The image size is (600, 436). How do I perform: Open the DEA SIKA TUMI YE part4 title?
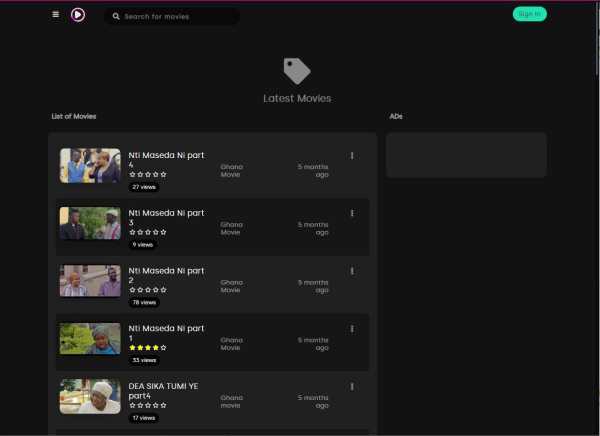(x=163, y=391)
